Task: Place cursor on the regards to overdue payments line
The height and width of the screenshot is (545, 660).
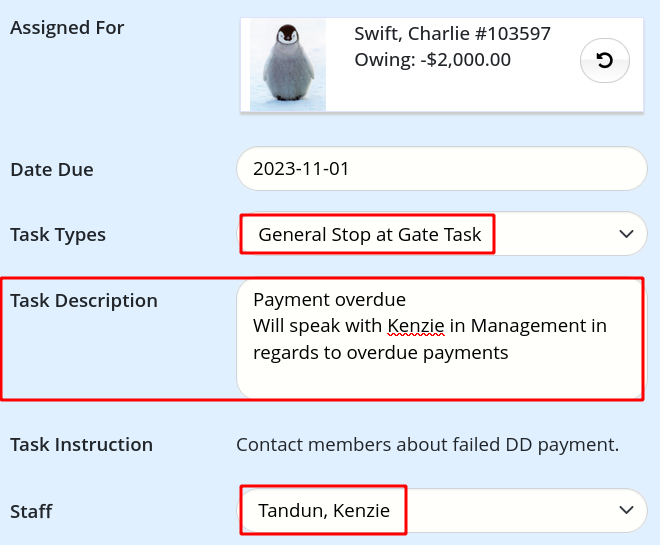Action: tap(381, 353)
